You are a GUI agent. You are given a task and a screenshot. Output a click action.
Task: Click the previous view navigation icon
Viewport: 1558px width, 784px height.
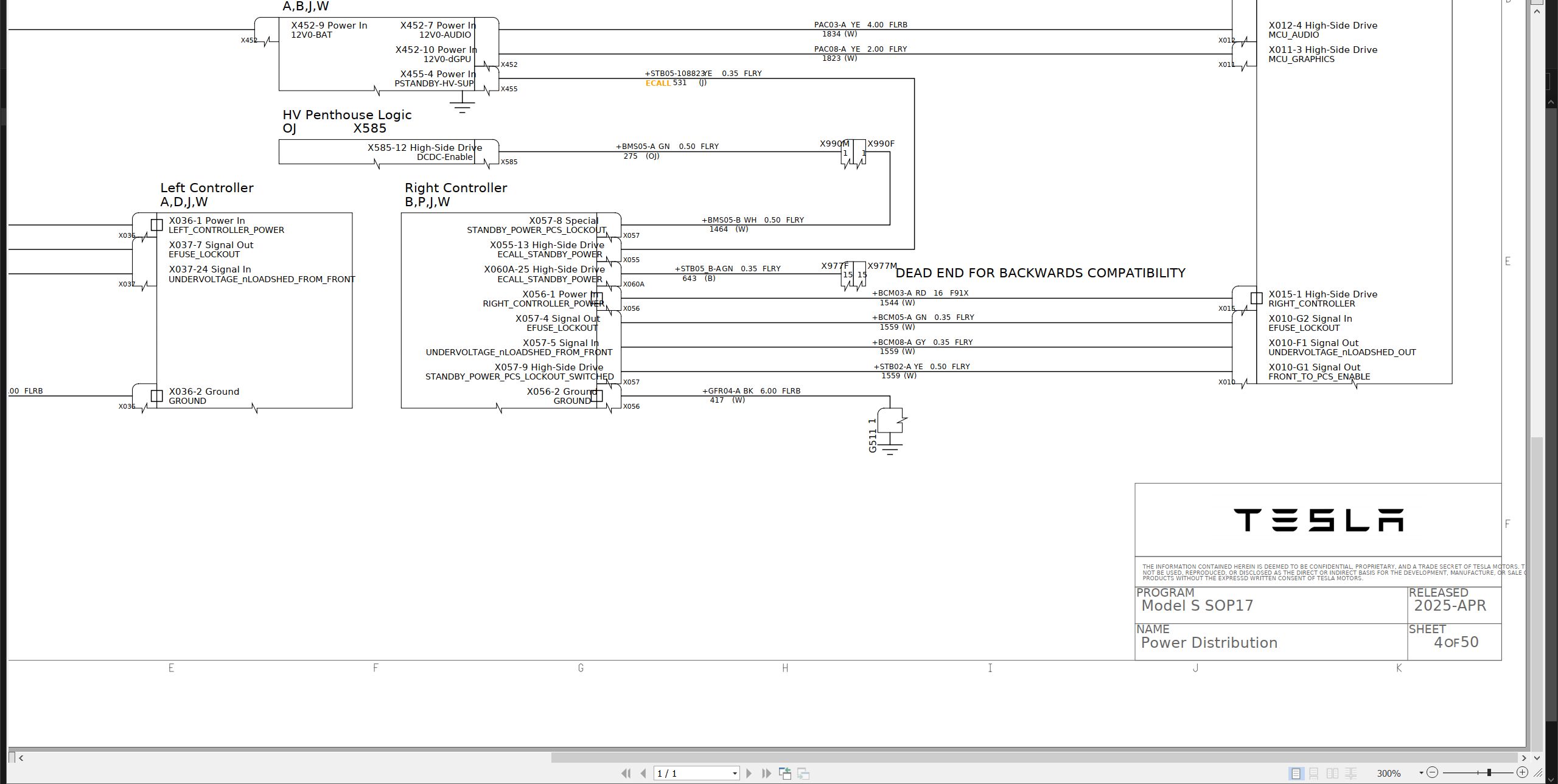pyautogui.click(x=785, y=773)
